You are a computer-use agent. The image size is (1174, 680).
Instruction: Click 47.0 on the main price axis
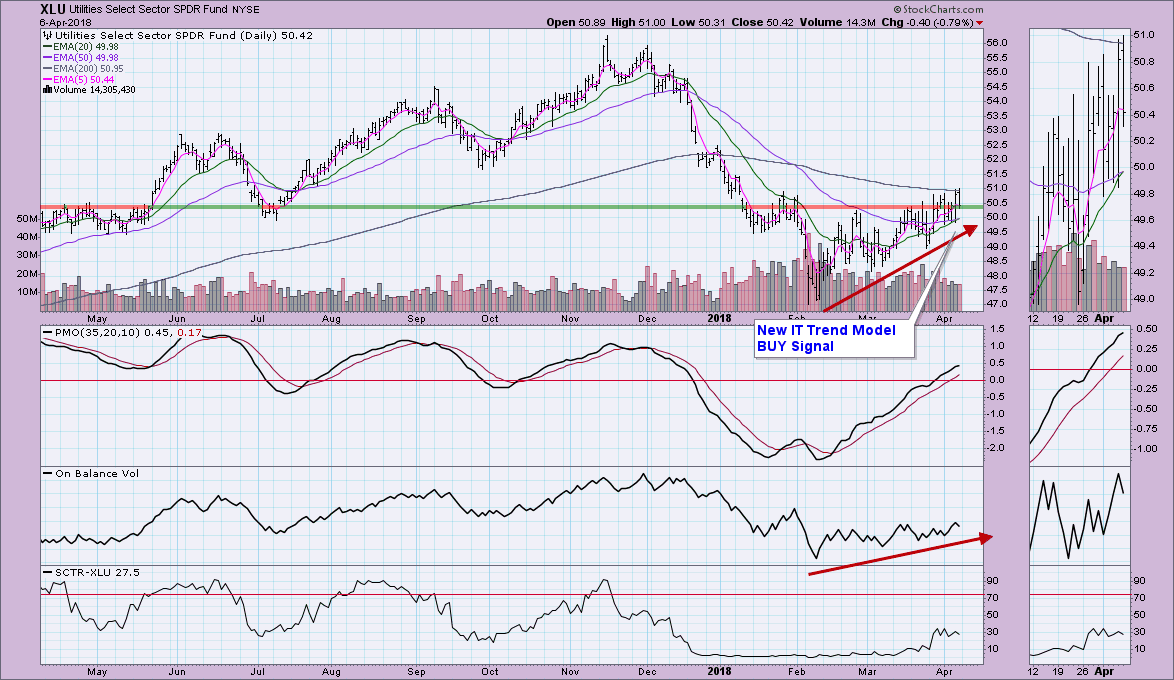[997, 304]
